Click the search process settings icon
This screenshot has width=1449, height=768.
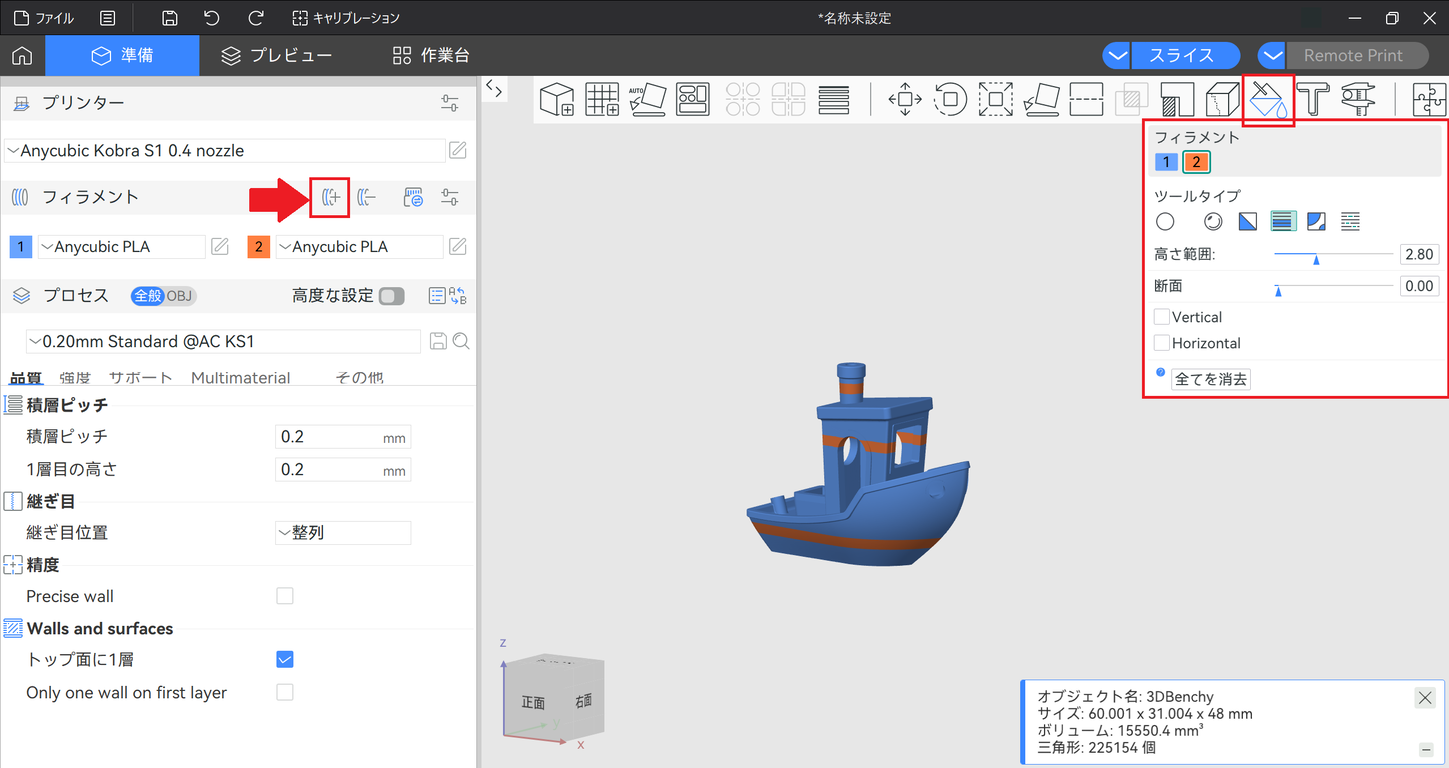coord(461,341)
